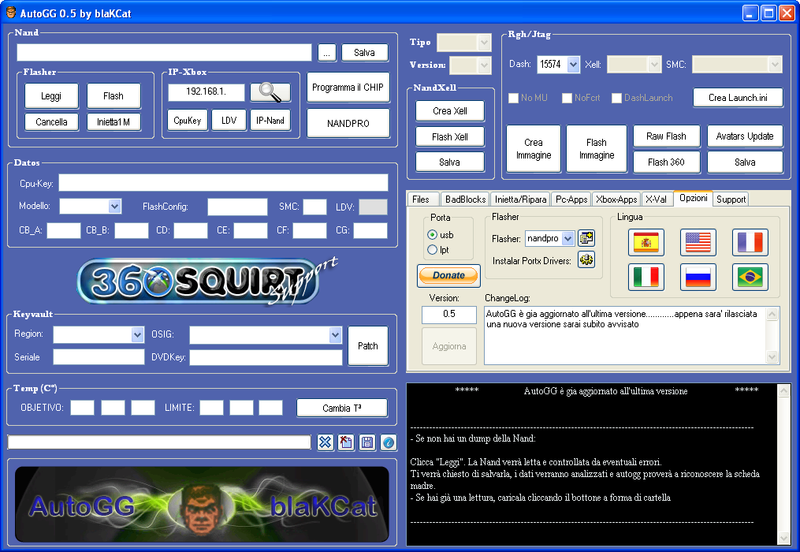Click the ChangeLog scrollbar down arrow
Viewport: 800px width, 552px height.
pyautogui.click(x=772, y=357)
